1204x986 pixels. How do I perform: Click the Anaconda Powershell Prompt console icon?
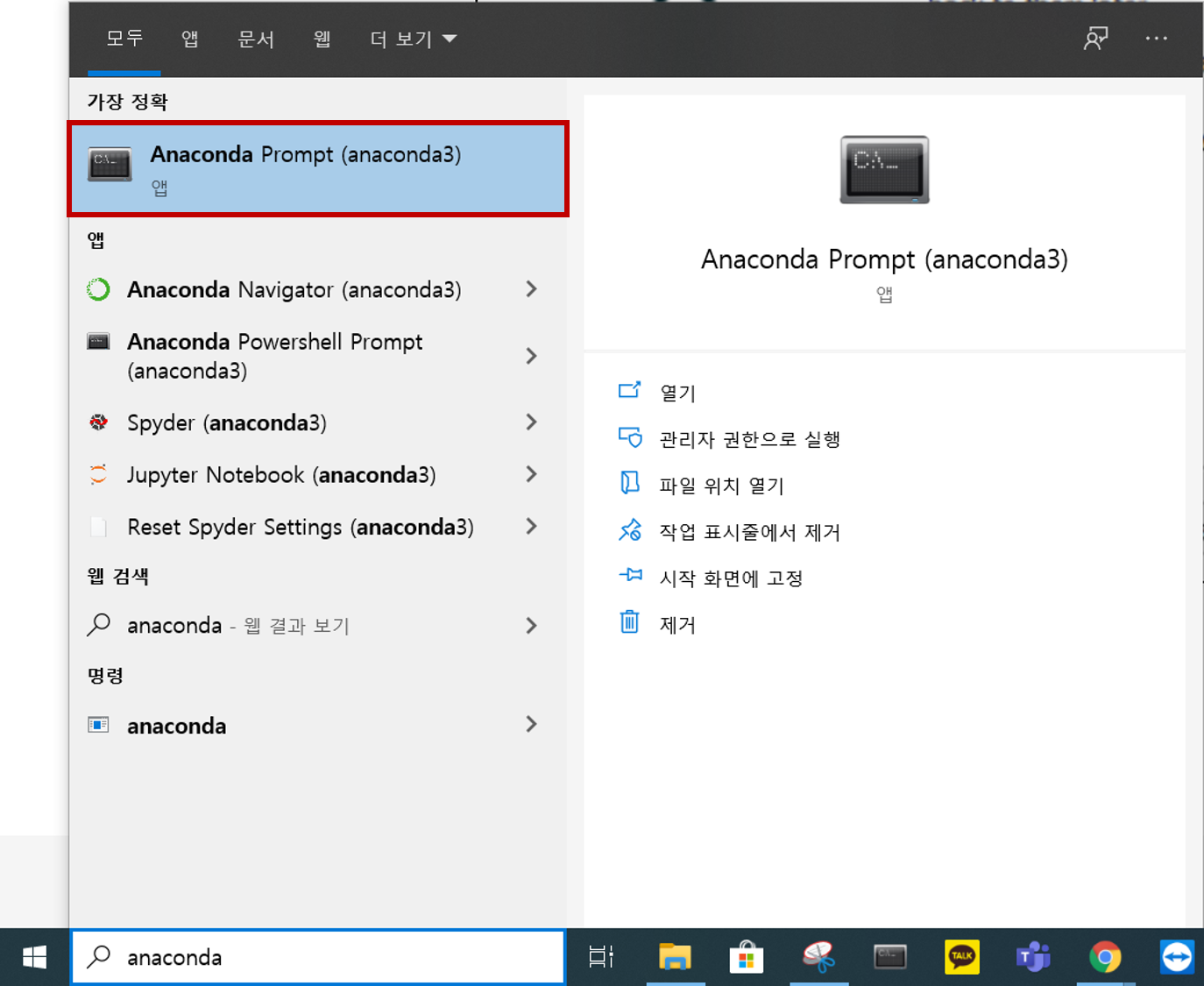pyautogui.click(x=98, y=342)
